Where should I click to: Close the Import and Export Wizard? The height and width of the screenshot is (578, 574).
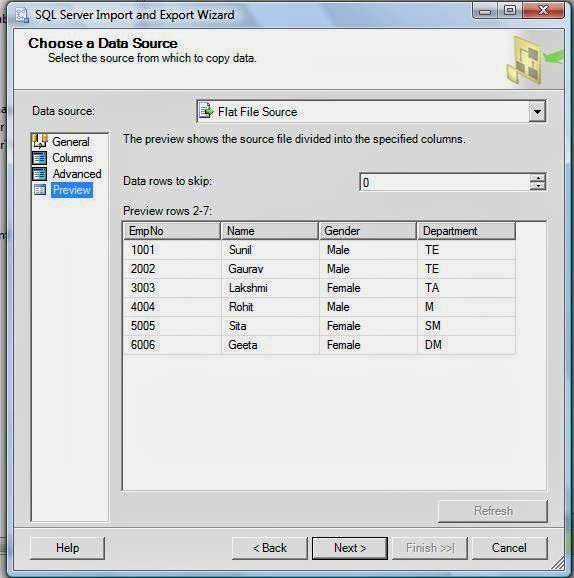click(x=543, y=11)
